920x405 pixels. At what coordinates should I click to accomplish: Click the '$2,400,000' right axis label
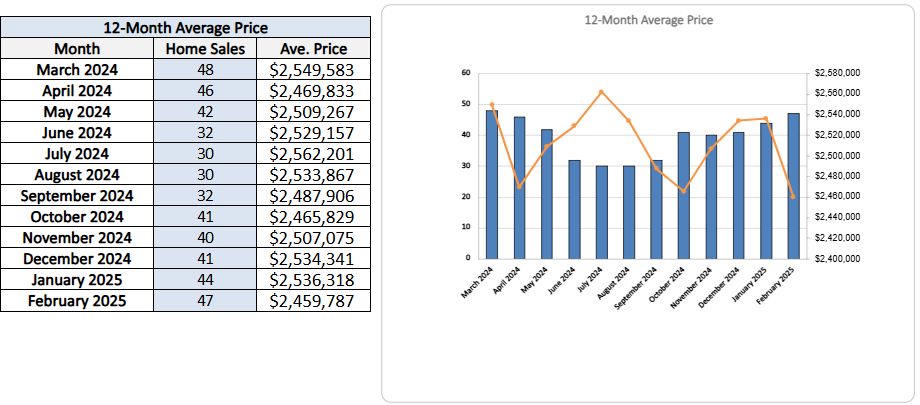coord(837,258)
